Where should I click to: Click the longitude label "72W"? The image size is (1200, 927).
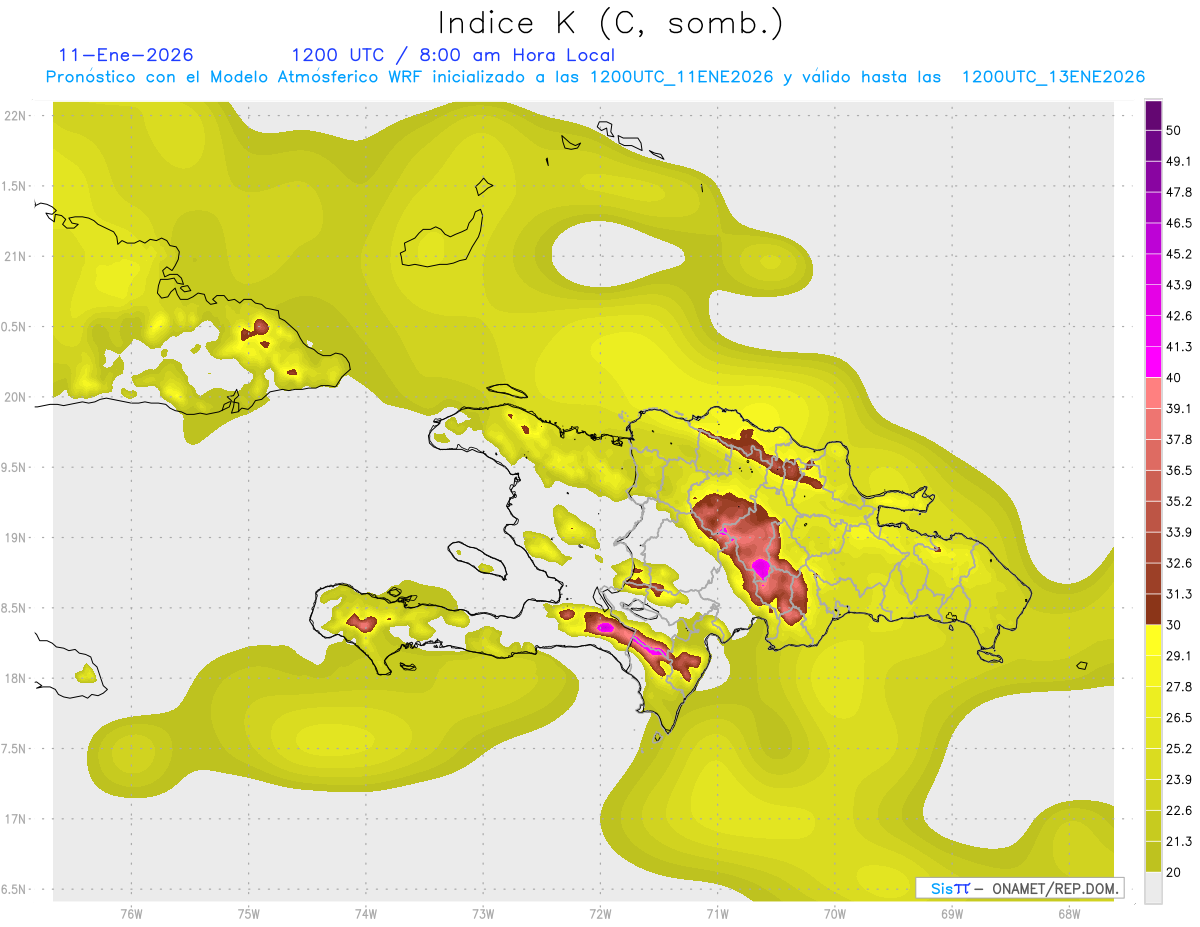click(600, 914)
